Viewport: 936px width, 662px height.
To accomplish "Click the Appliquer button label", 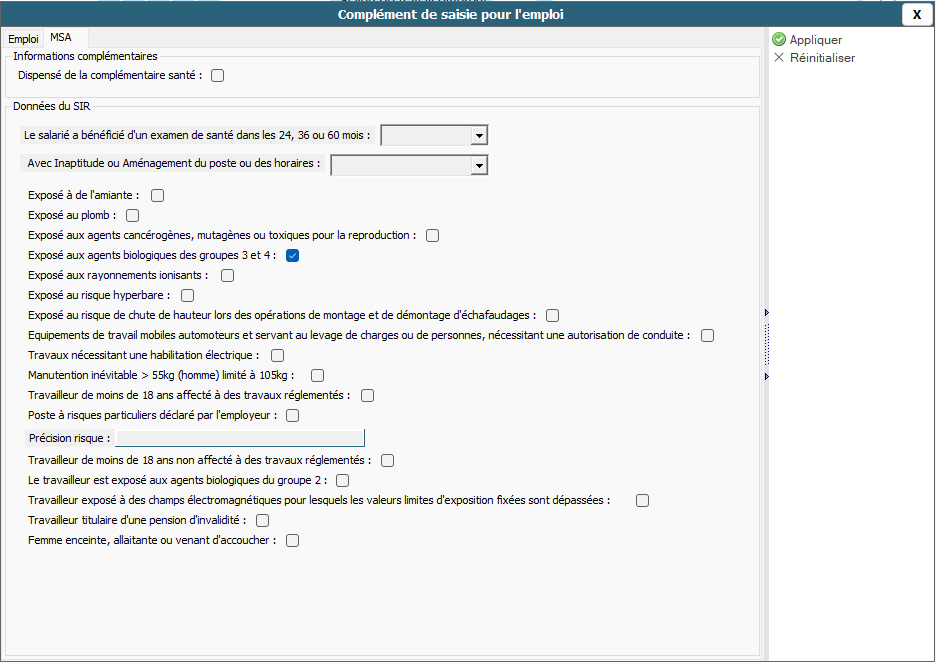I will click(x=815, y=40).
